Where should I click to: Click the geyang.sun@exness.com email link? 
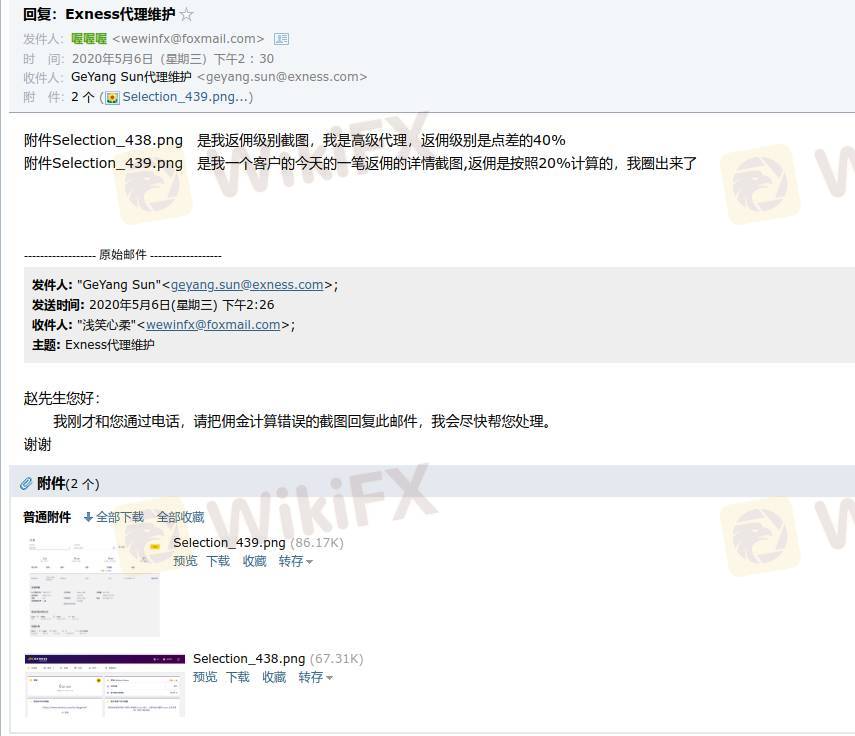247,285
